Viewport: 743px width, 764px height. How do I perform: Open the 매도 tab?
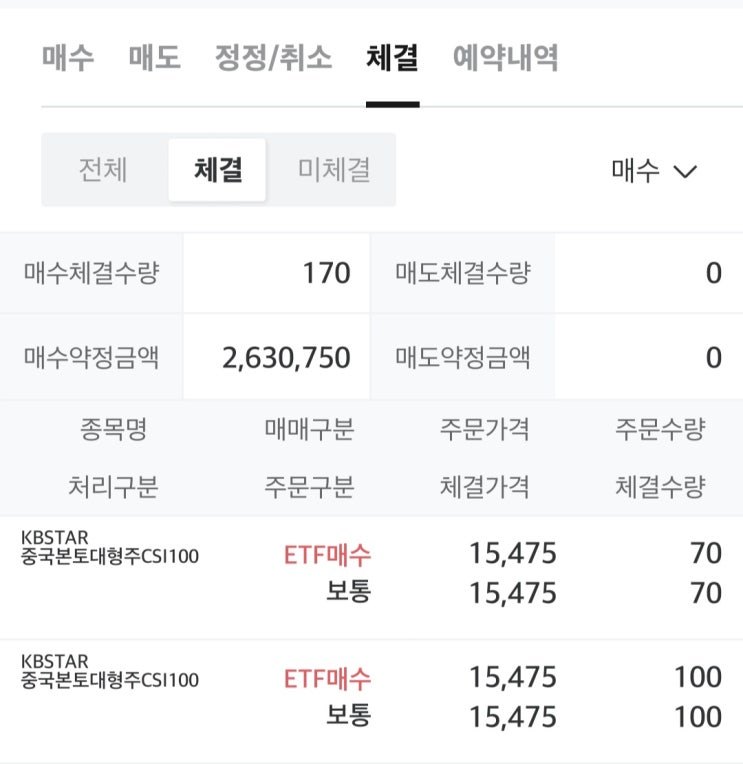point(154,57)
